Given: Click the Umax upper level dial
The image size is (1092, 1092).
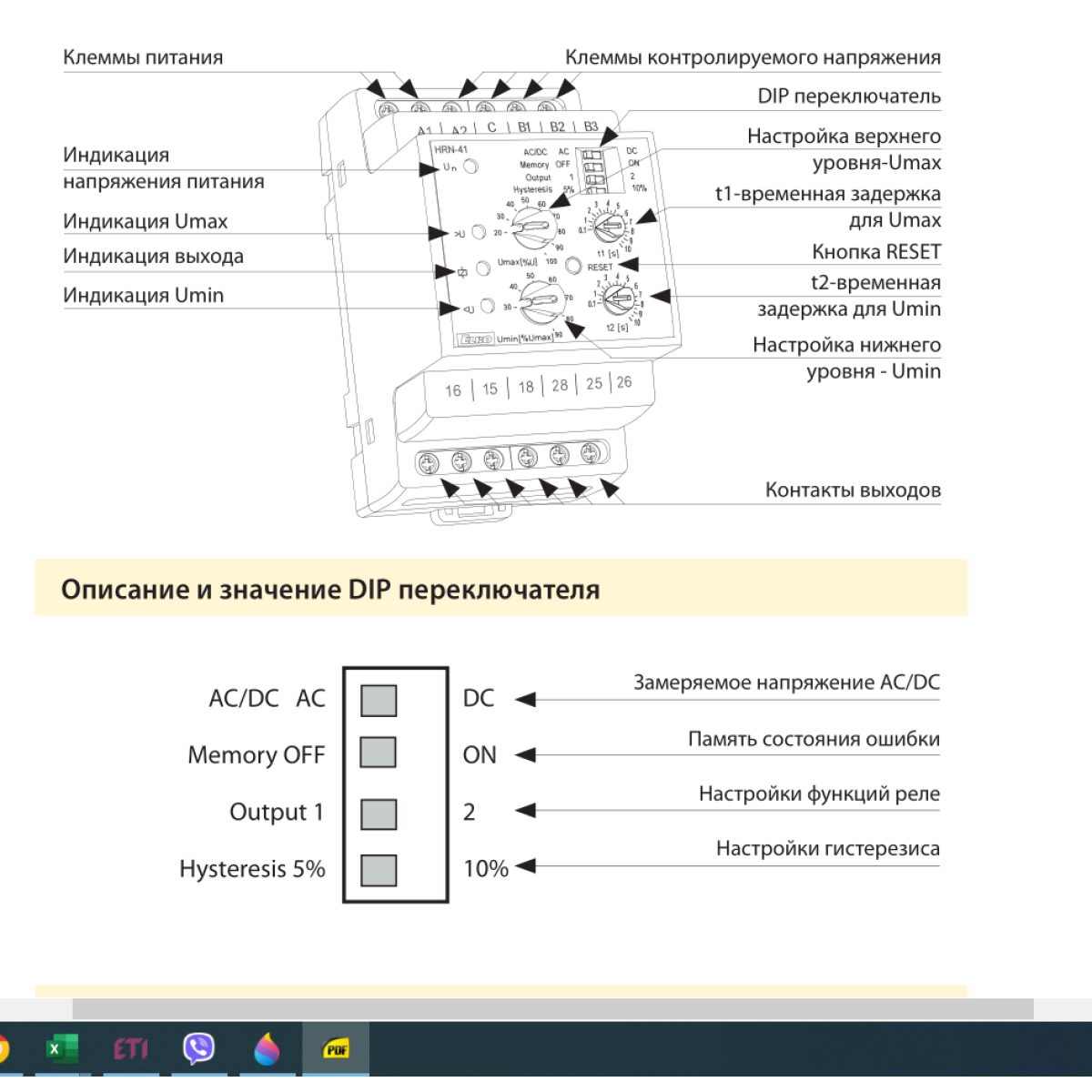Looking at the screenshot, I should pyautogui.click(x=534, y=228).
